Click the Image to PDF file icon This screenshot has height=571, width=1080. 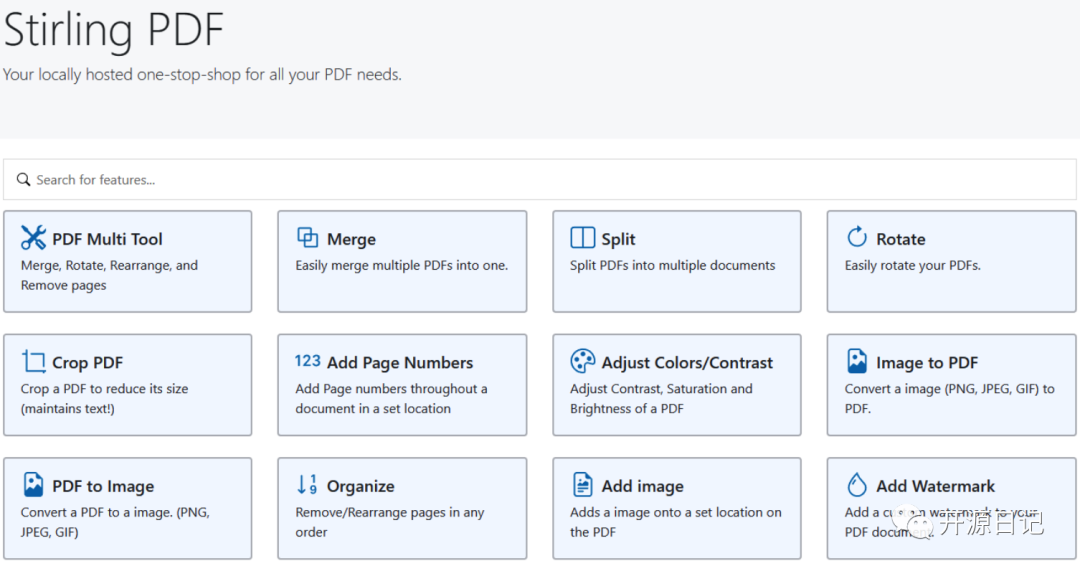(x=857, y=361)
